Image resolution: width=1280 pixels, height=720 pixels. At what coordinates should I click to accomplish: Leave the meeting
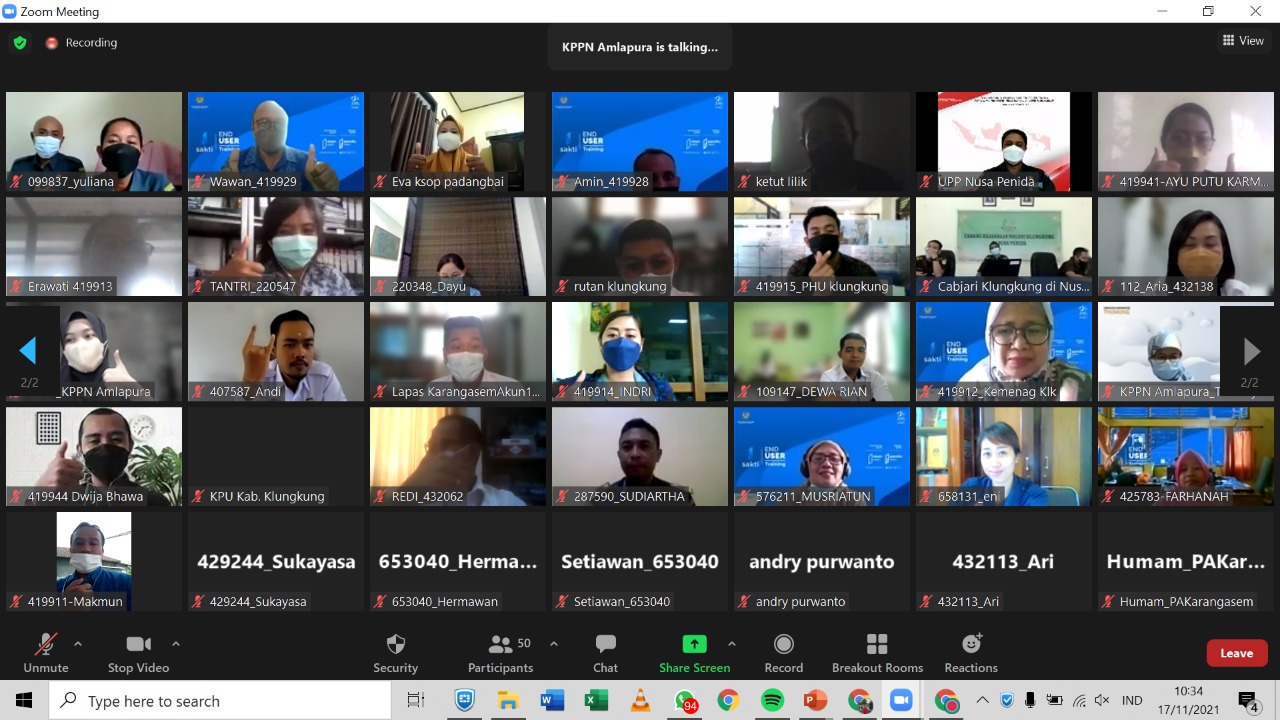pos(1236,653)
